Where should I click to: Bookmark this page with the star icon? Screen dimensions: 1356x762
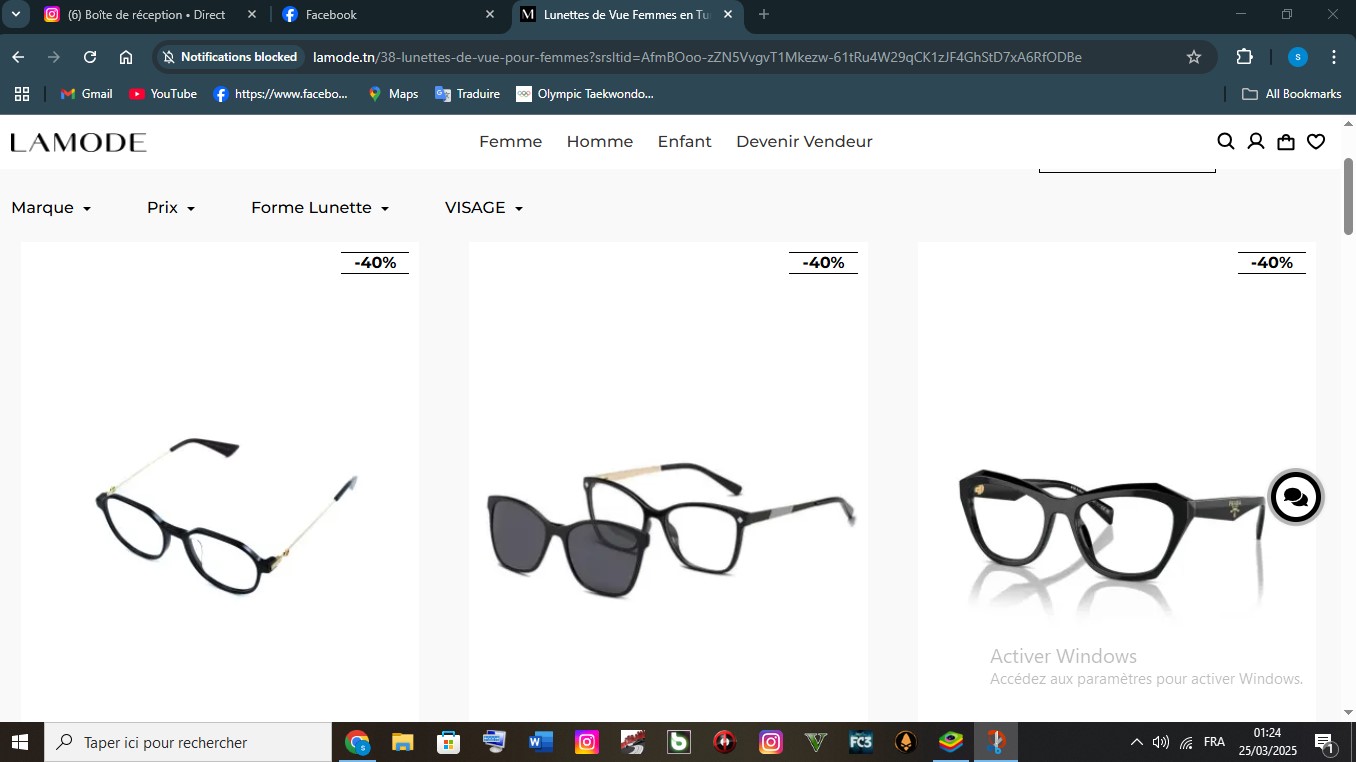[x=1194, y=57]
